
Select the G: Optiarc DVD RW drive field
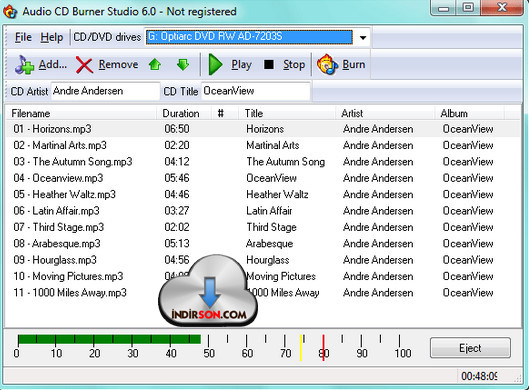coord(249,37)
